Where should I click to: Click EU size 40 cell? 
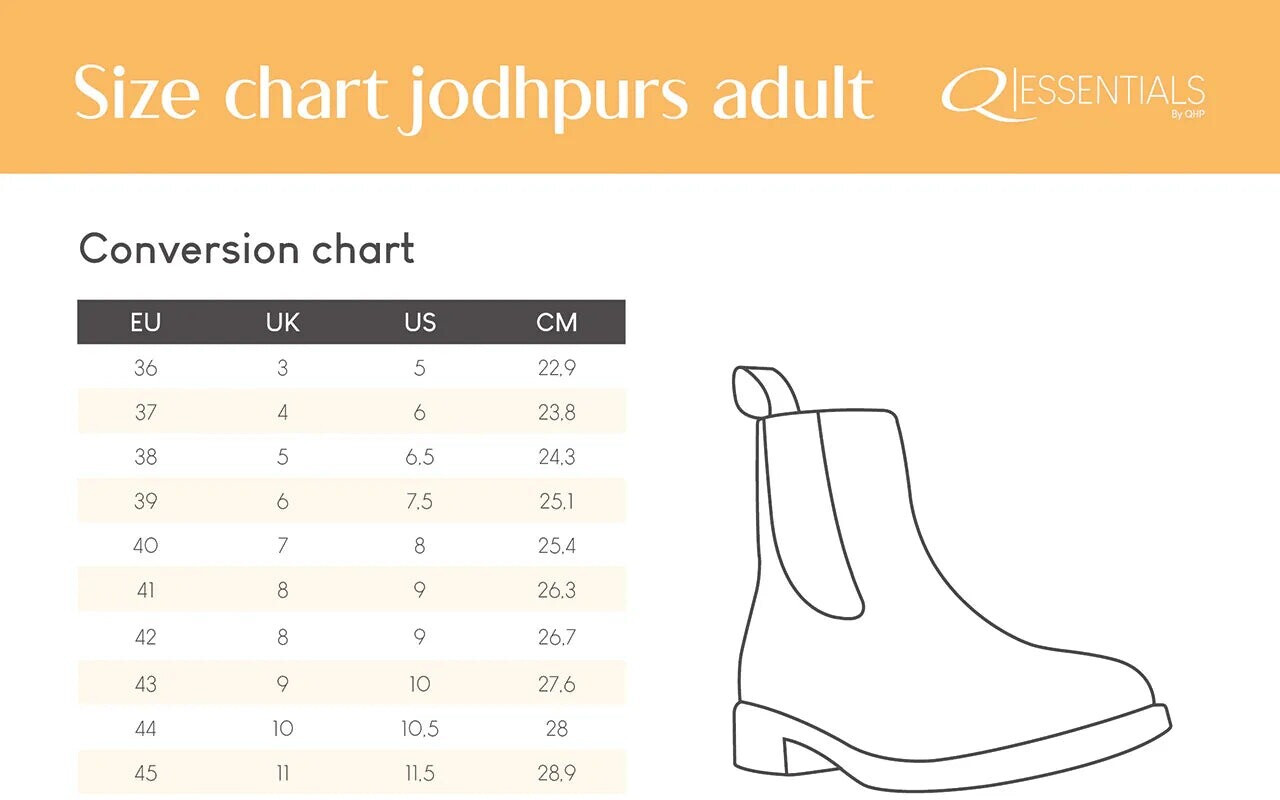[146, 546]
